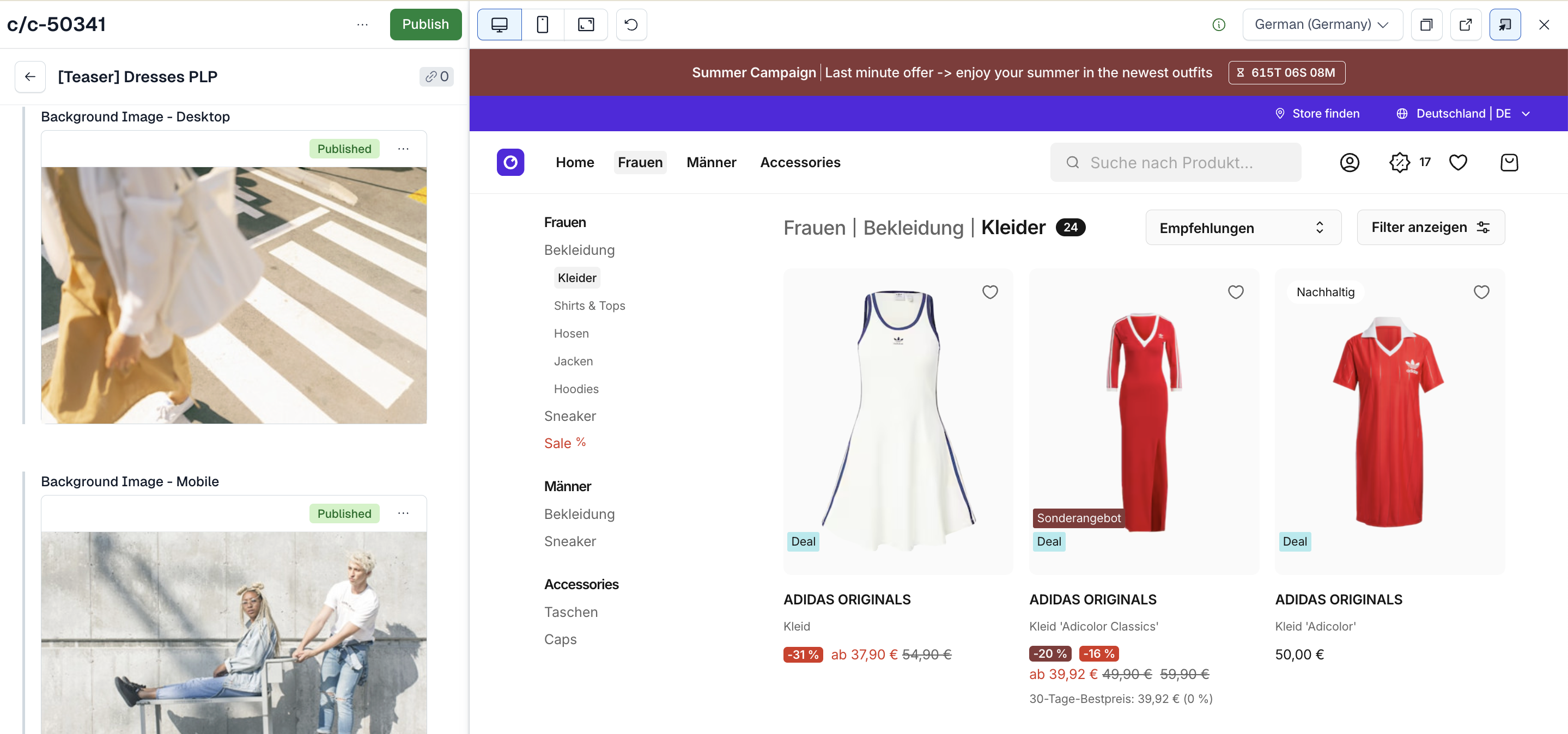Reload the preview with refresh icon

631,25
